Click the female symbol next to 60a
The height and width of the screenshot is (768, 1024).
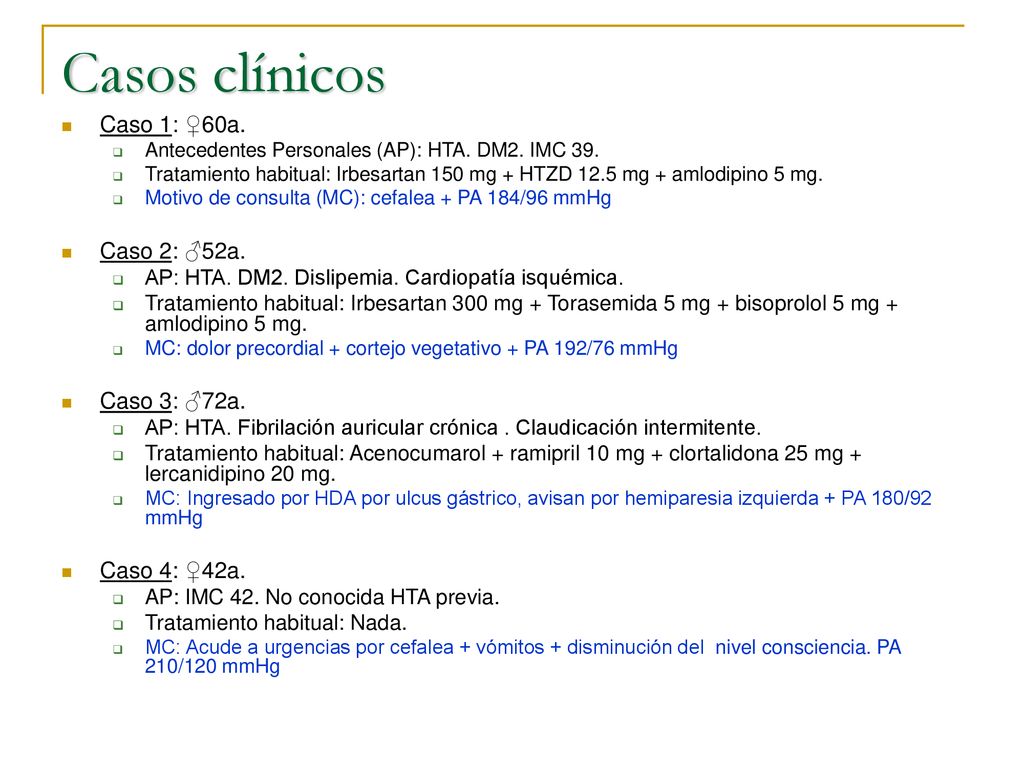point(193,125)
